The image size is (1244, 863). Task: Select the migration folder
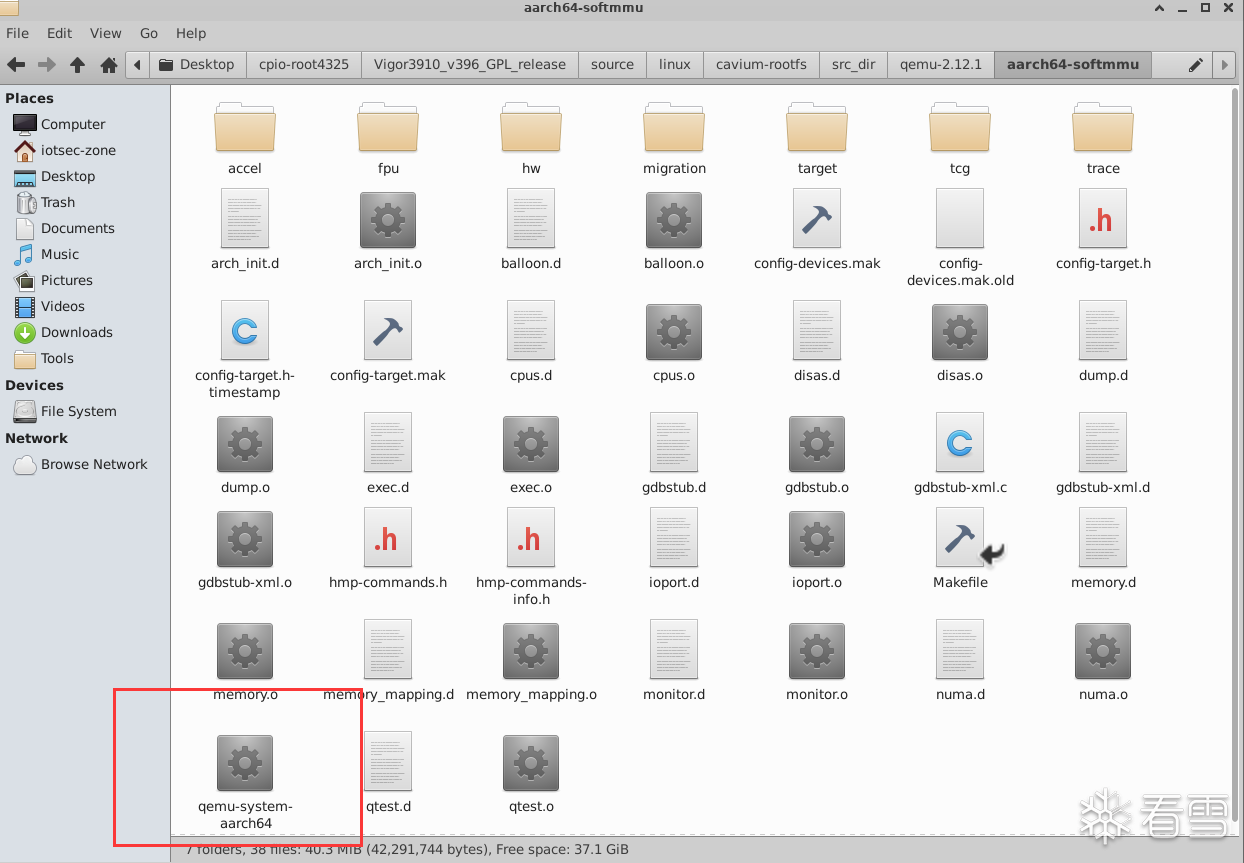(674, 138)
